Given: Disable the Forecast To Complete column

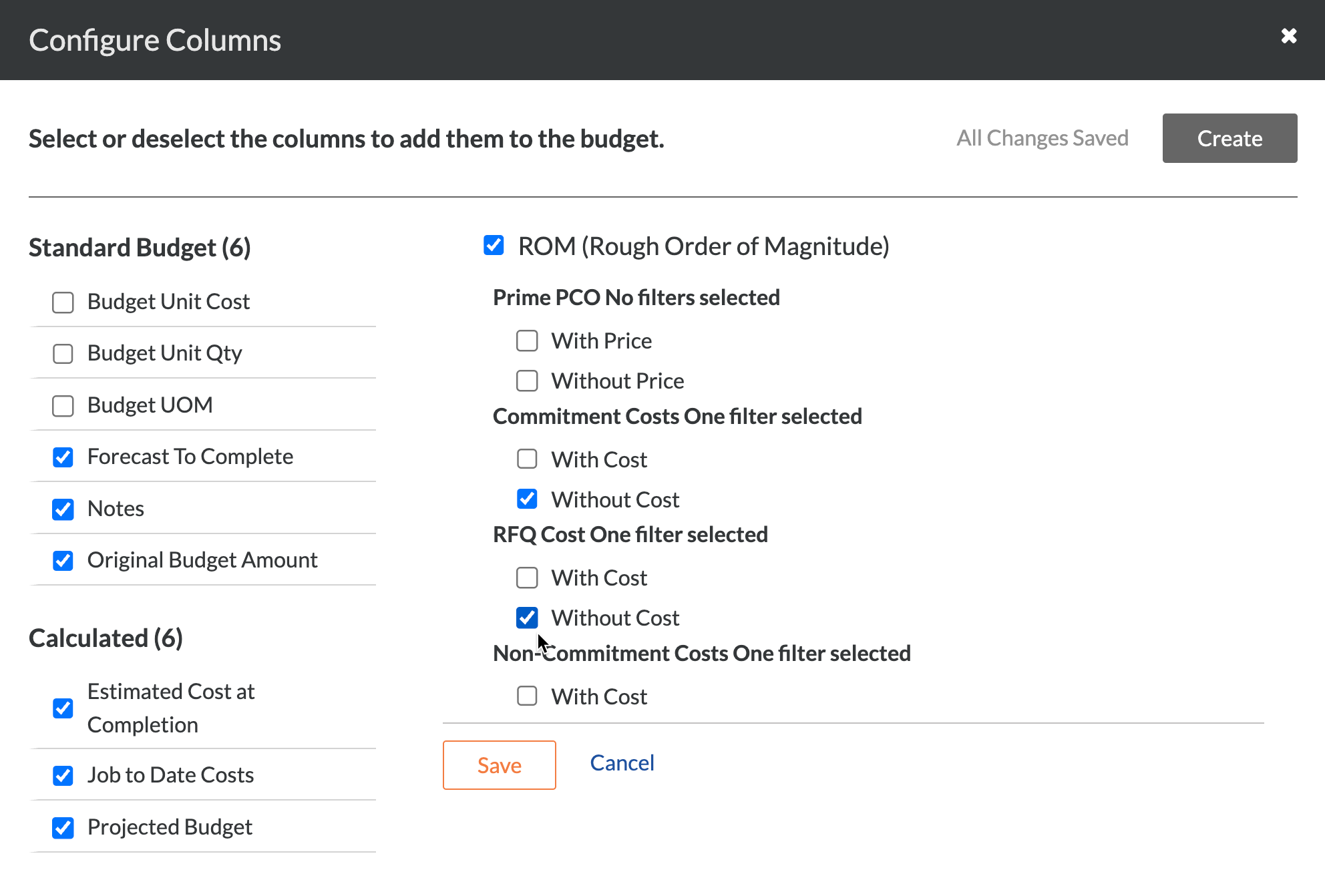Looking at the screenshot, I should tap(63, 457).
